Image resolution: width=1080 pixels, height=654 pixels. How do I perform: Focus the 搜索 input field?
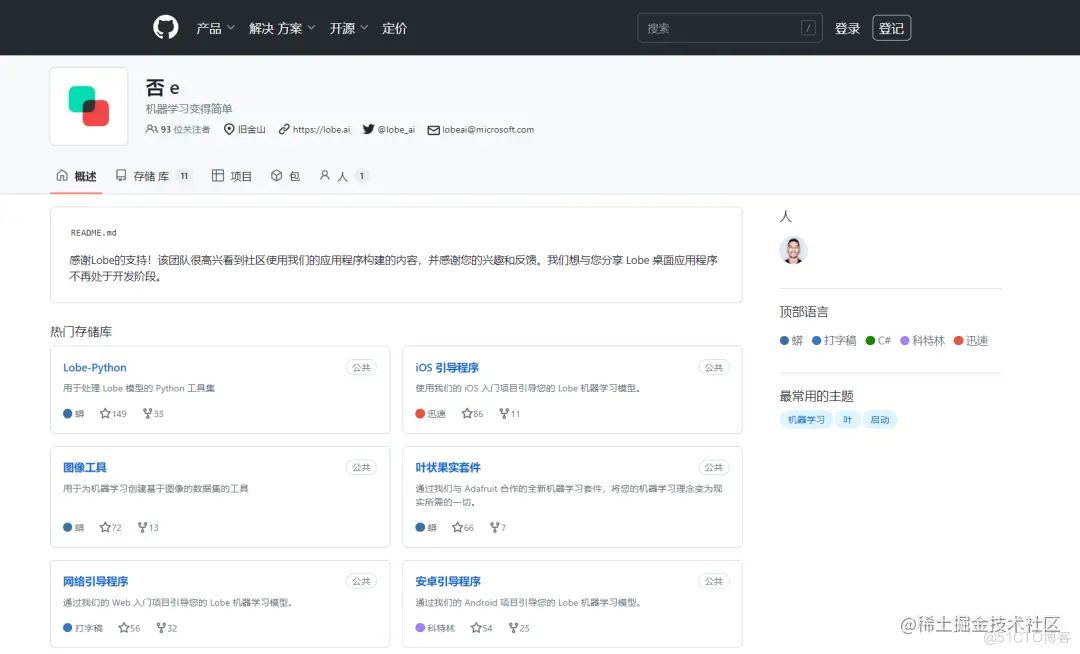729,28
